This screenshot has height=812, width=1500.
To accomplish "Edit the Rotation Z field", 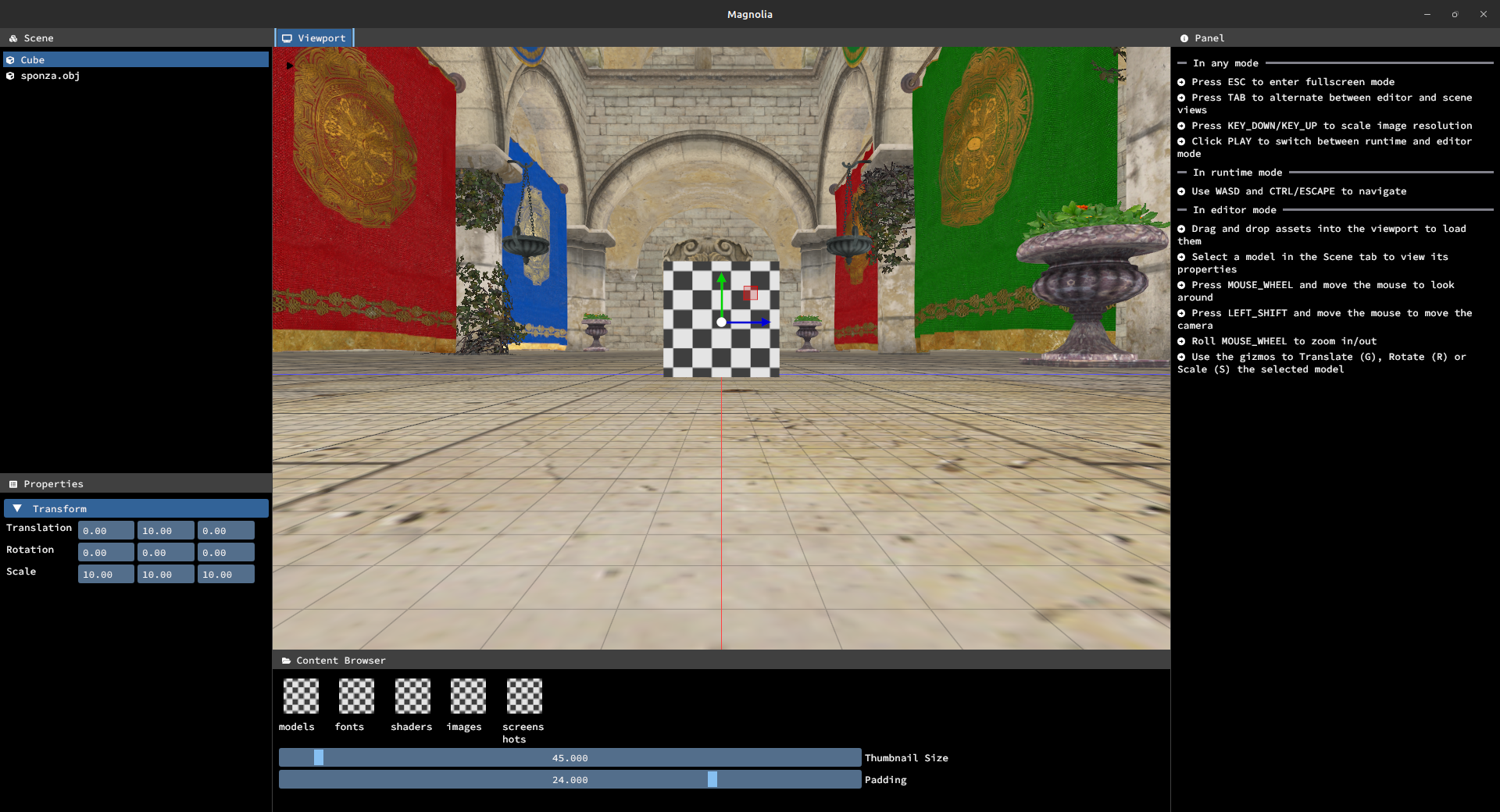I will pos(226,553).
